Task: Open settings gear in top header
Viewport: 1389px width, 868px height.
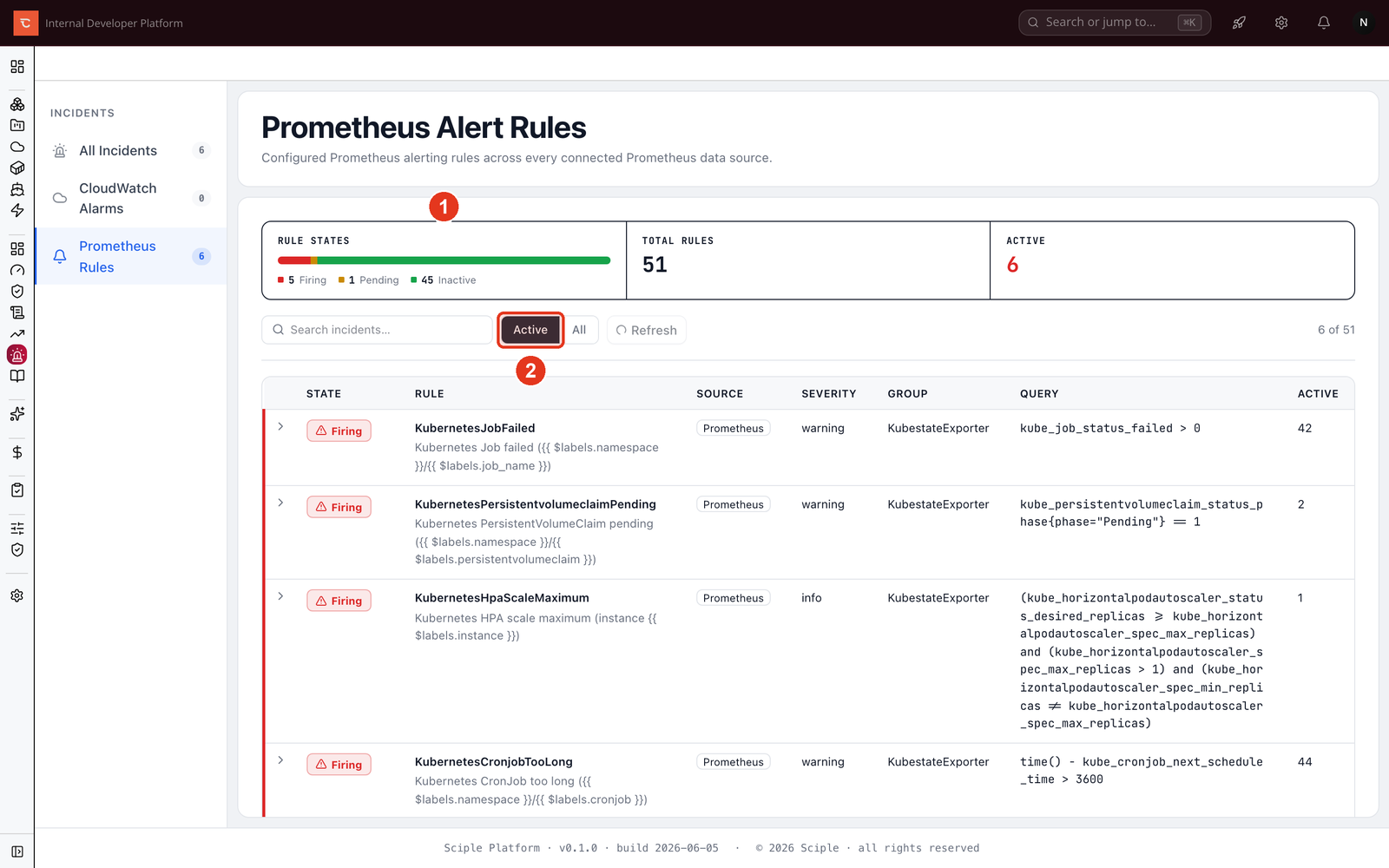Action: pyautogui.click(x=1281, y=23)
